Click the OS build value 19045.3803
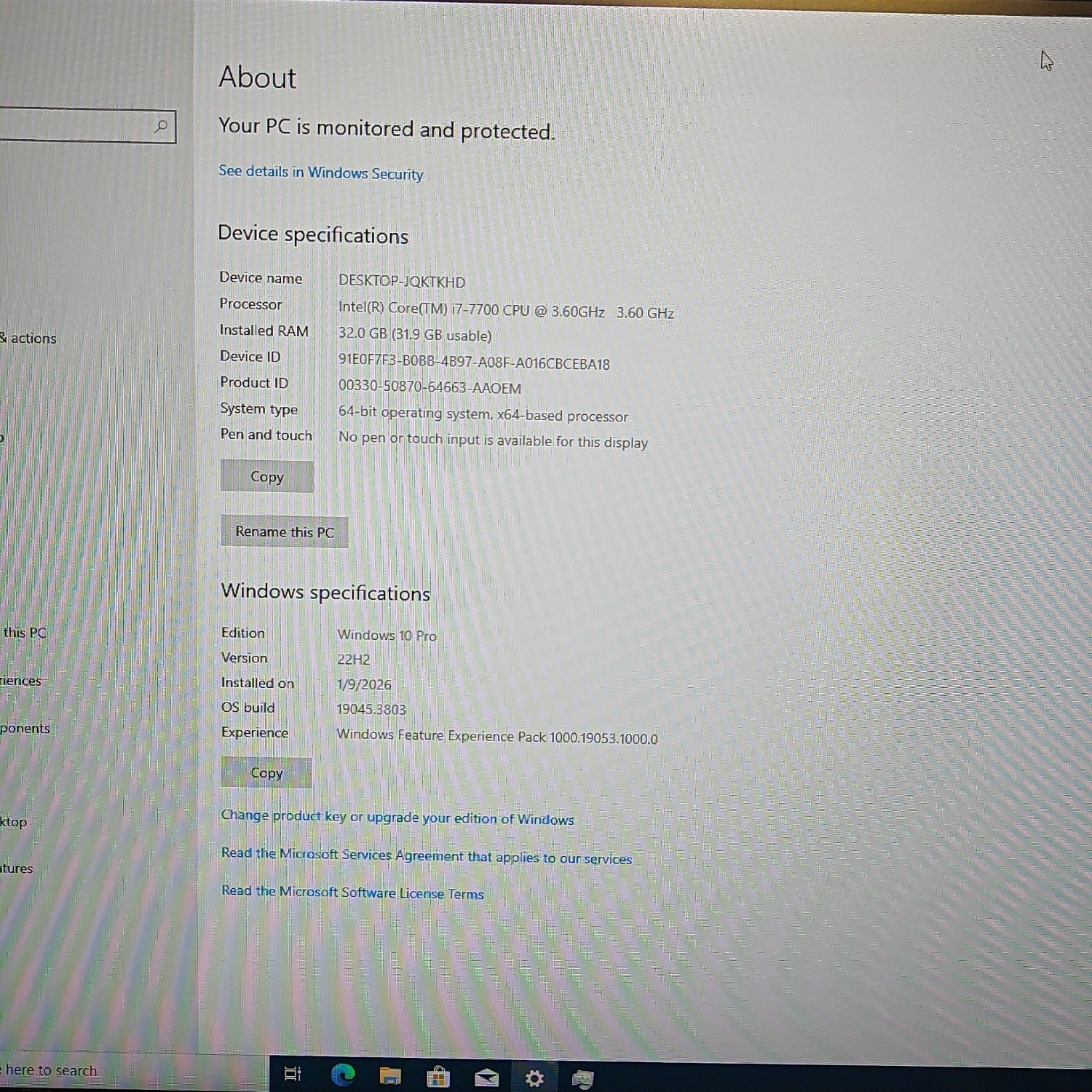This screenshot has height=1092, width=1092. (x=371, y=709)
